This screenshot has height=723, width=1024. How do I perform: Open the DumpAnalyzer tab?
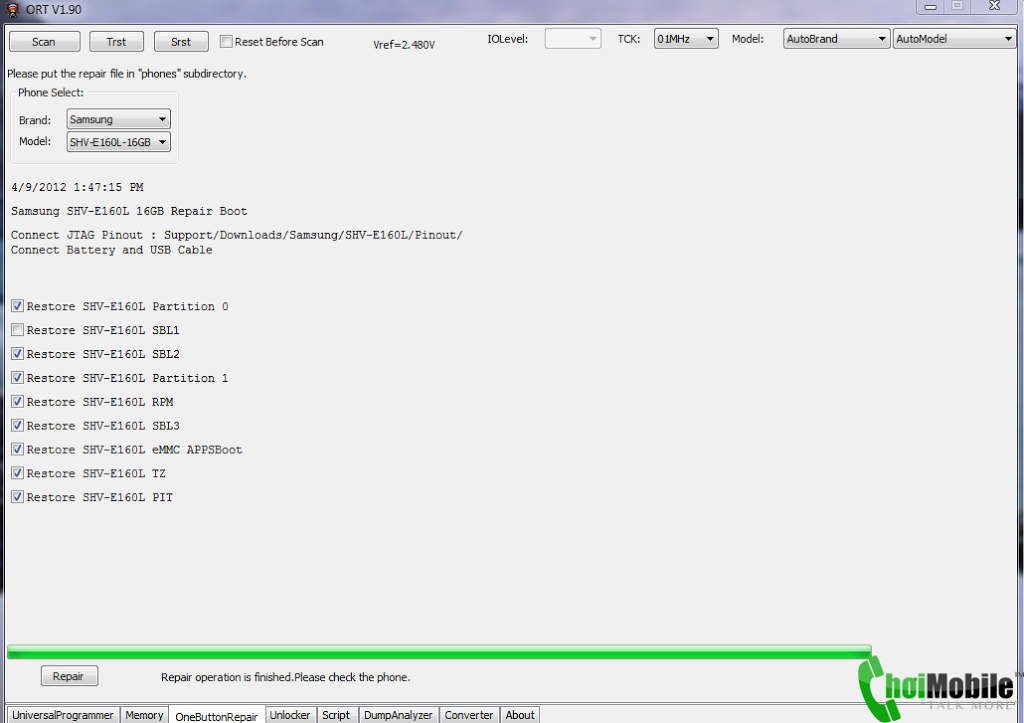point(398,715)
